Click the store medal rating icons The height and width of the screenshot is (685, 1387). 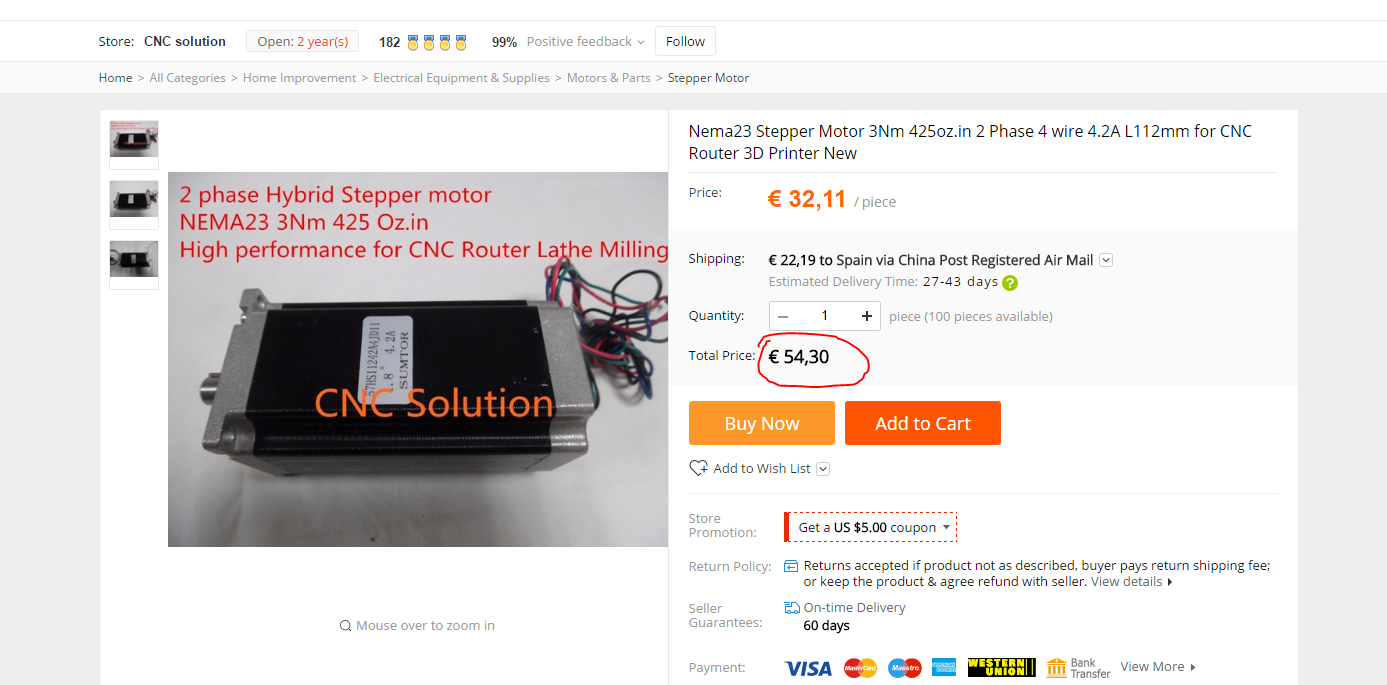[x=438, y=42]
